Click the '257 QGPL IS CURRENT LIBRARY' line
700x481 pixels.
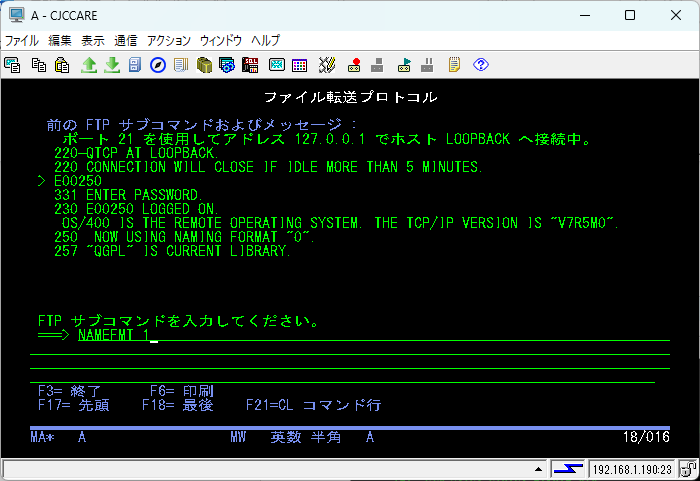pyautogui.click(x=172, y=251)
